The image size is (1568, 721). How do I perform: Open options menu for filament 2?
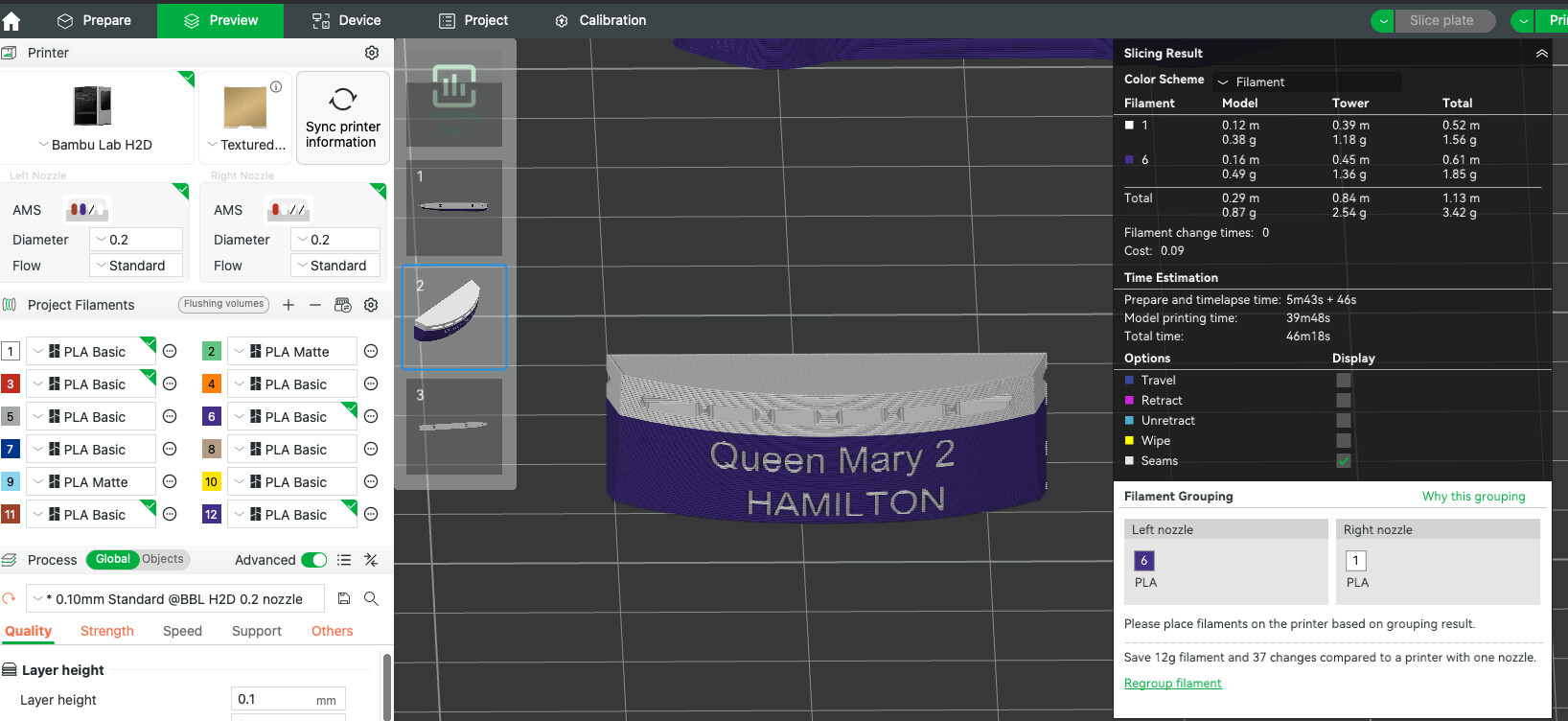coord(371,352)
